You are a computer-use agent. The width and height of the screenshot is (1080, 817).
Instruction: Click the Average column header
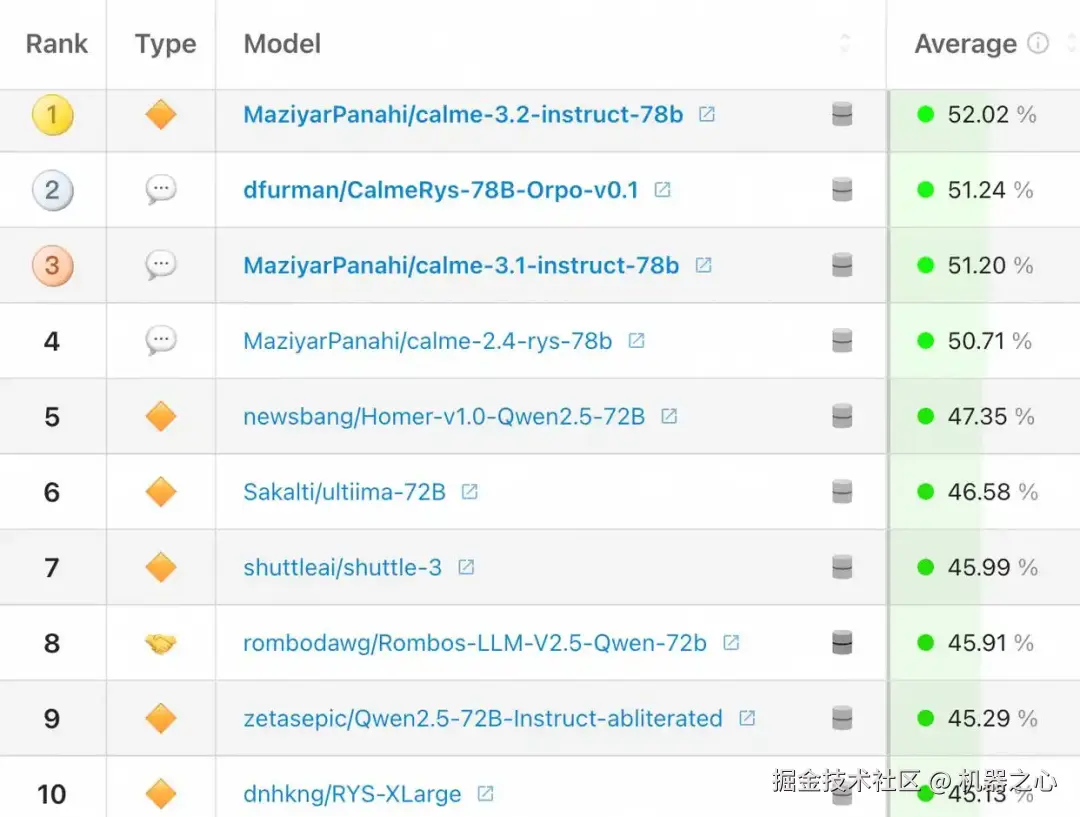coord(965,44)
